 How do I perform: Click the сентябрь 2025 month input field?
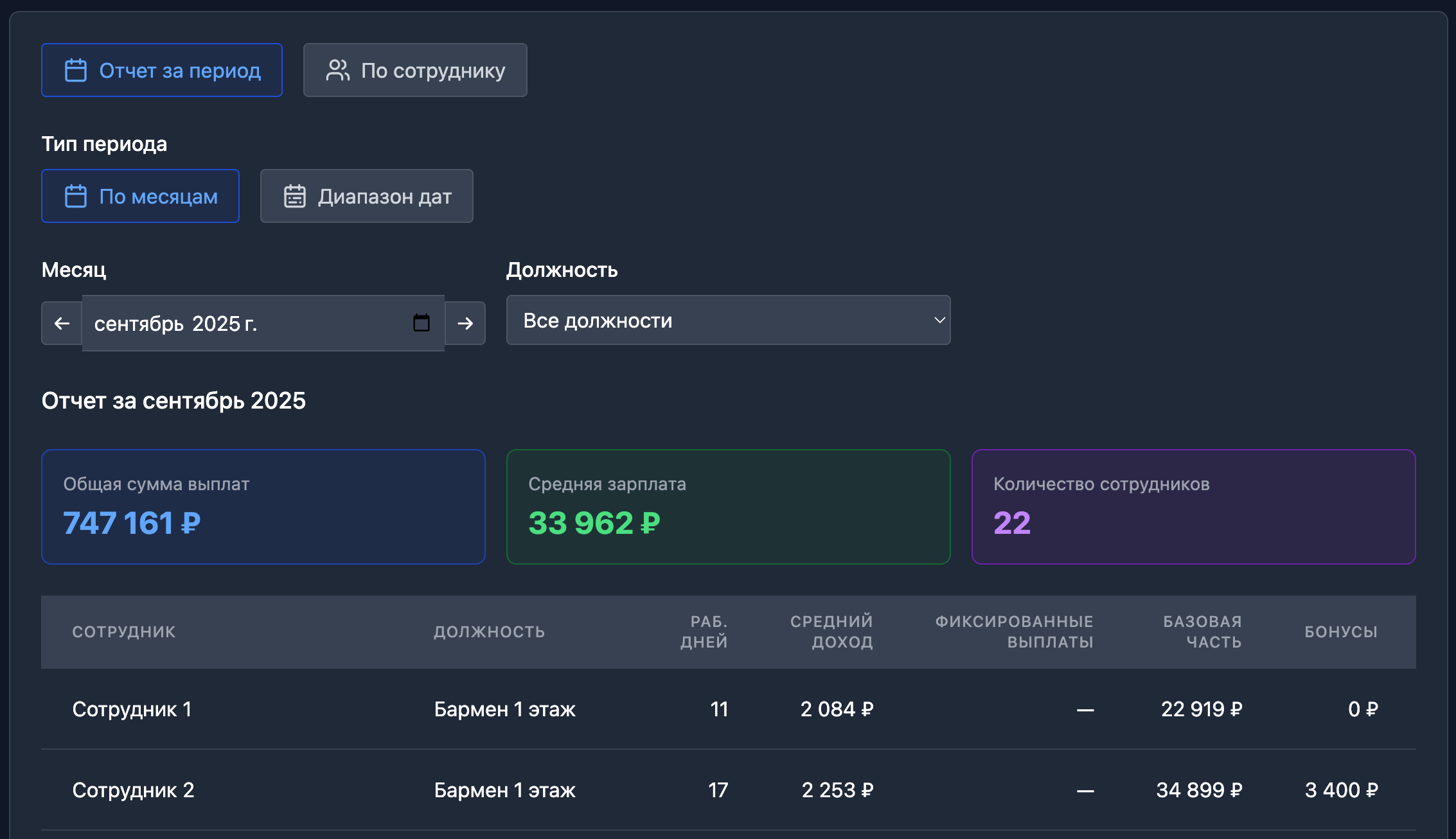coord(244,323)
